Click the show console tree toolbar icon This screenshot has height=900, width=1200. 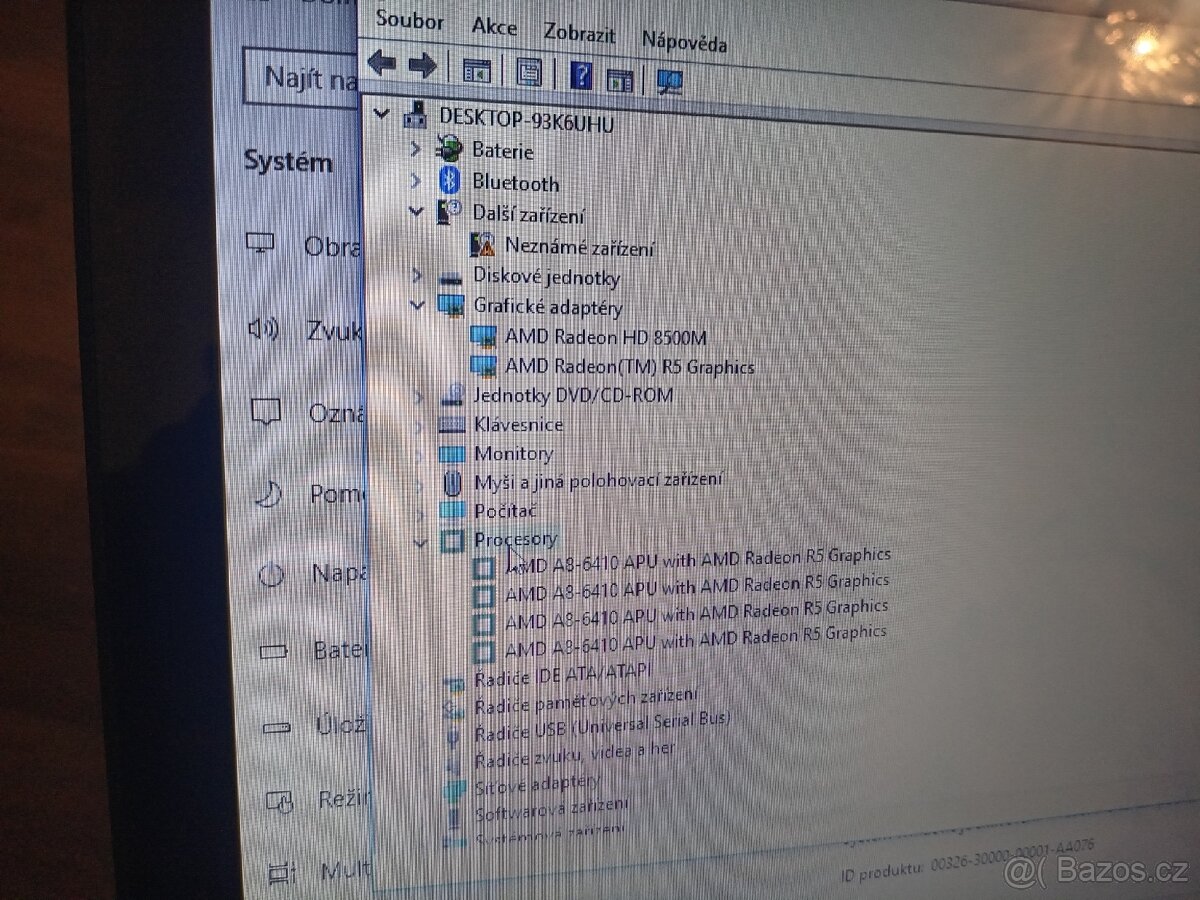pyautogui.click(x=478, y=70)
